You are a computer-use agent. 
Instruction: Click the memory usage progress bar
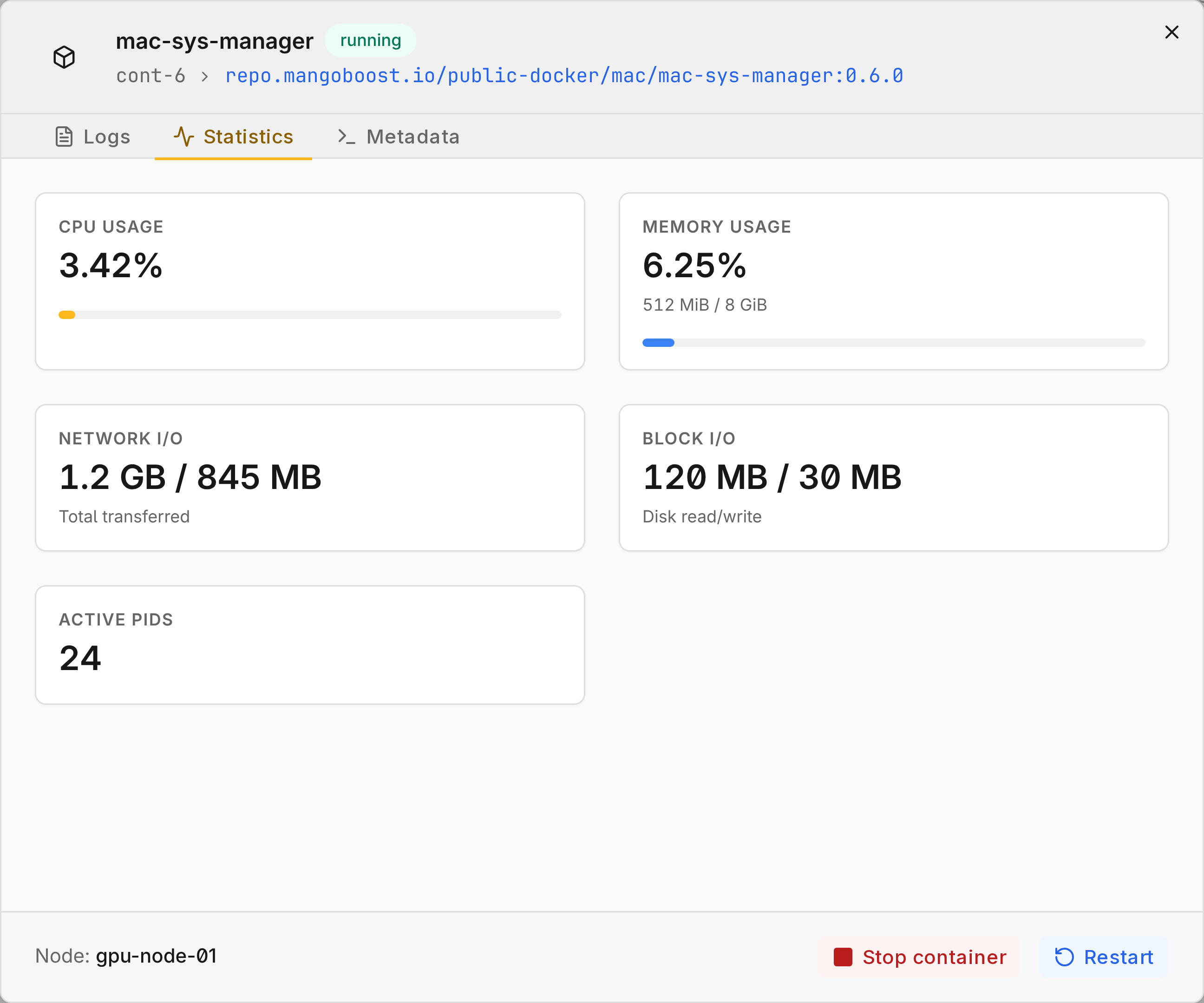pos(894,343)
